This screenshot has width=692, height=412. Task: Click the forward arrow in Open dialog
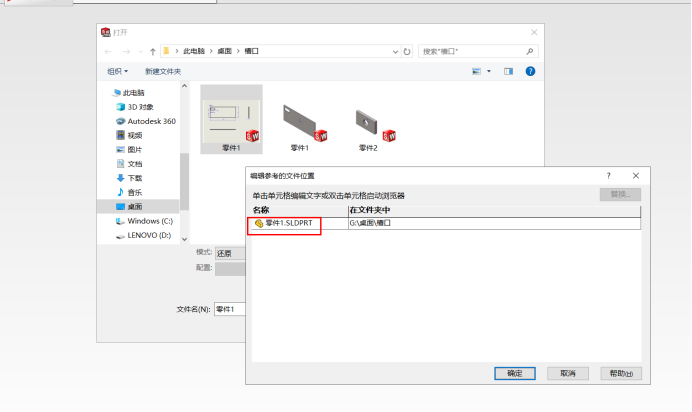(x=126, y=52)
